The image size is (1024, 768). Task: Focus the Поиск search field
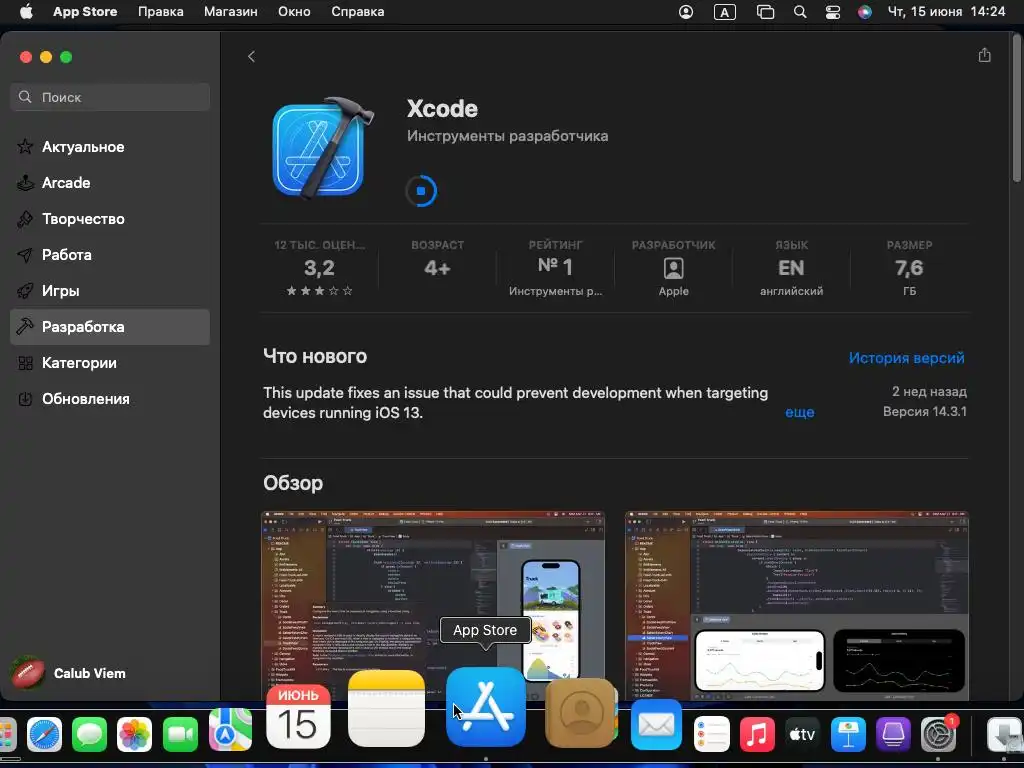click(110, 97)
